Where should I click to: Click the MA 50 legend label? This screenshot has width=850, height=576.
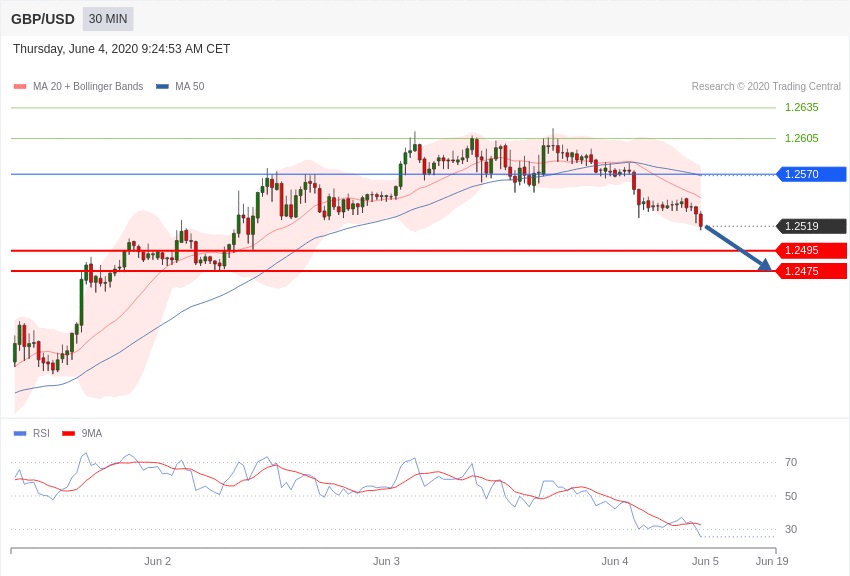tap(190, 86)
